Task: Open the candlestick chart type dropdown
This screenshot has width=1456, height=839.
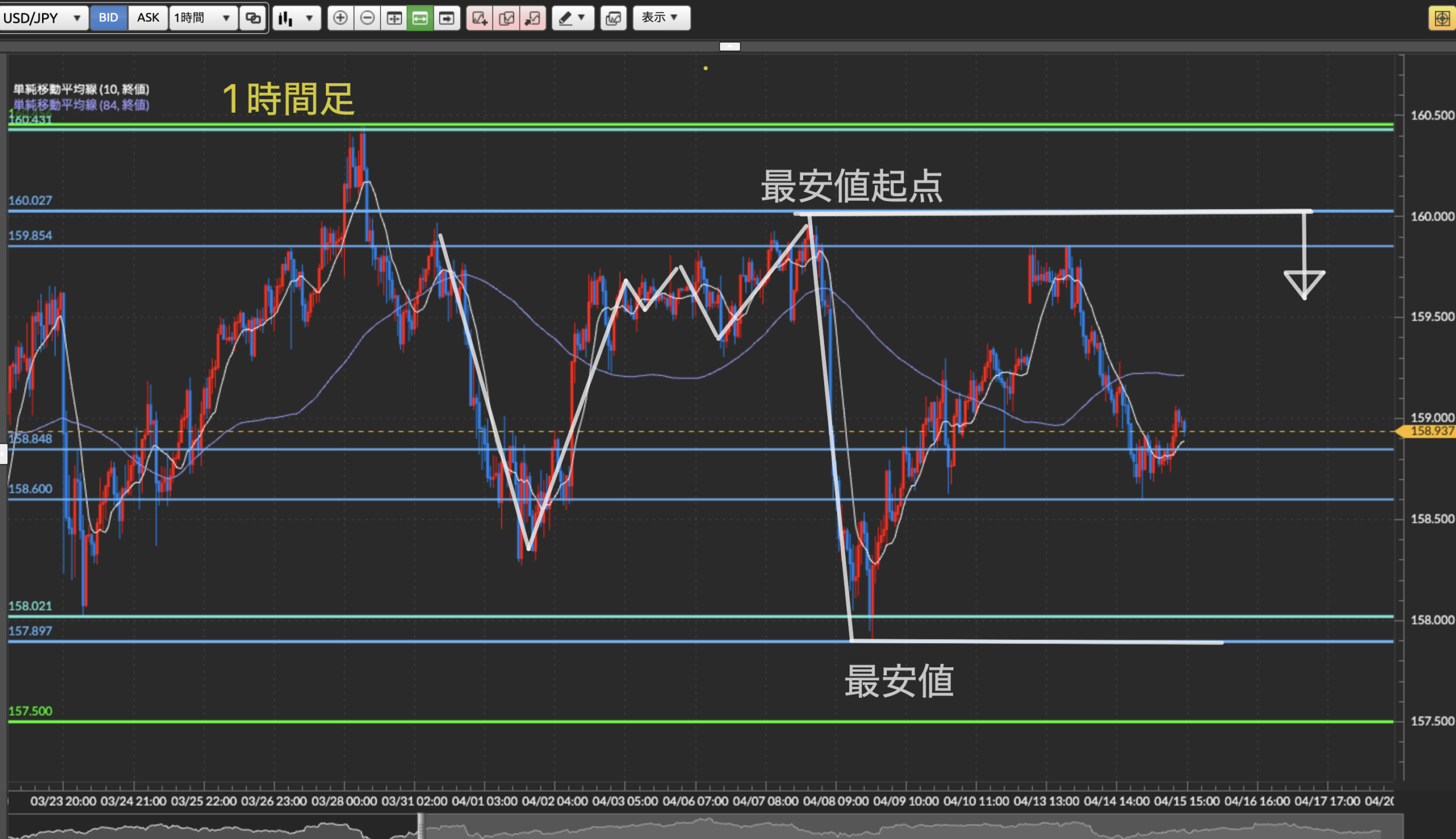Action: (x=296, y=18)
